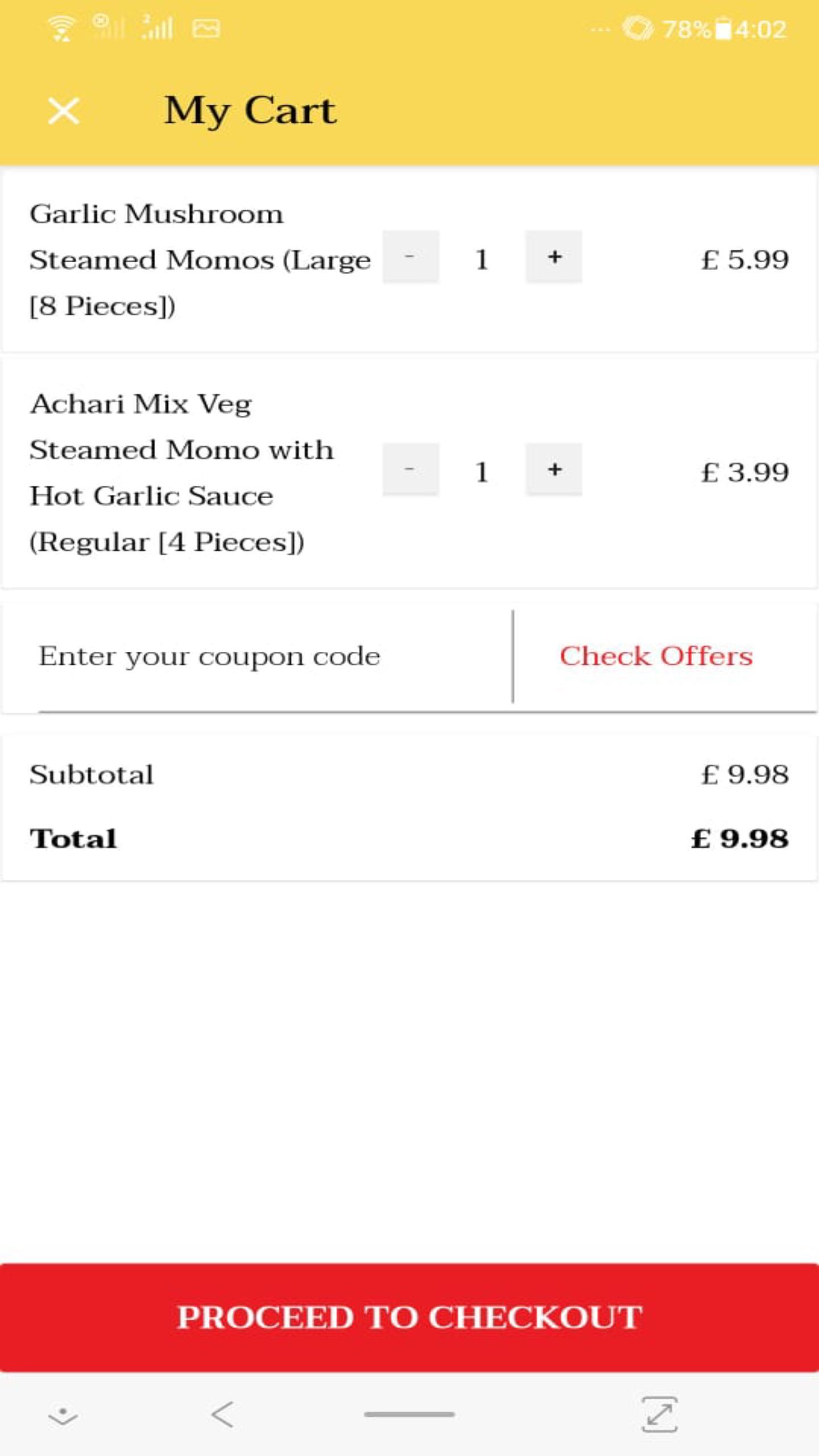Screen dimensions: 819x1456
Task: Tap the Total amount £ 9.98
Action: tap(740, 839)
